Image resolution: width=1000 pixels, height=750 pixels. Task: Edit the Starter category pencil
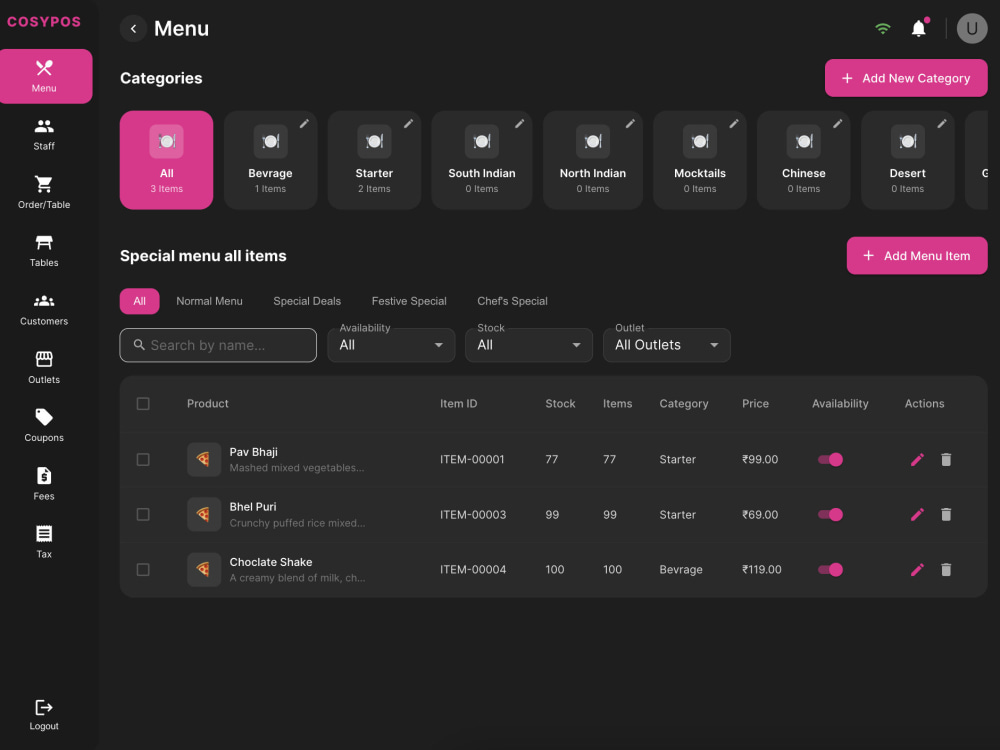[408, 124]
